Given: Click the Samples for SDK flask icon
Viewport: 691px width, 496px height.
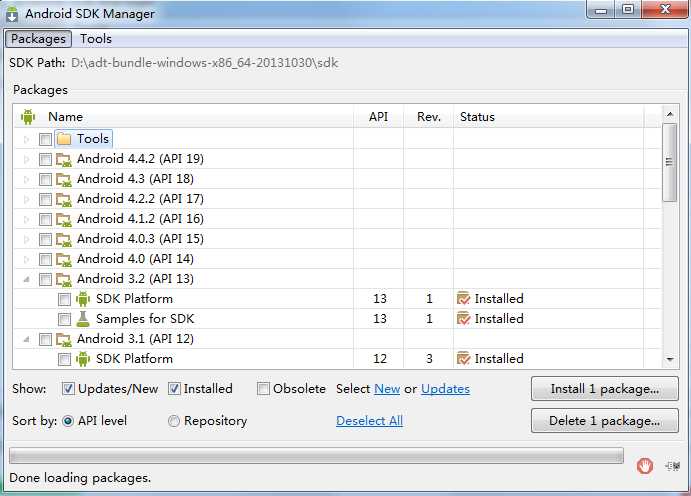Looking at the screenshot, I should coord(83,319).
